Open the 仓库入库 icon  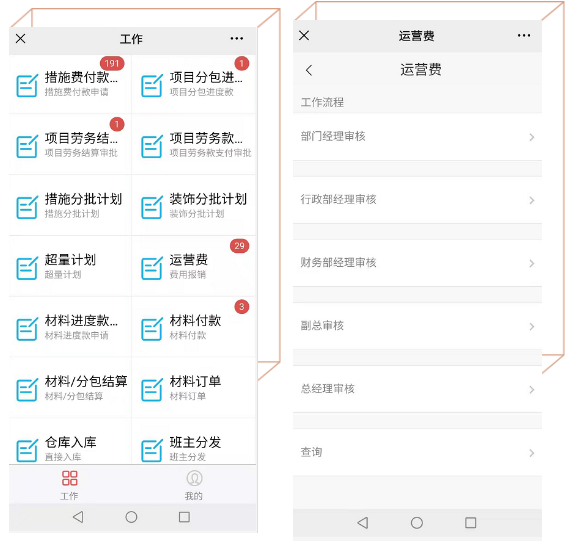(27, 450)
